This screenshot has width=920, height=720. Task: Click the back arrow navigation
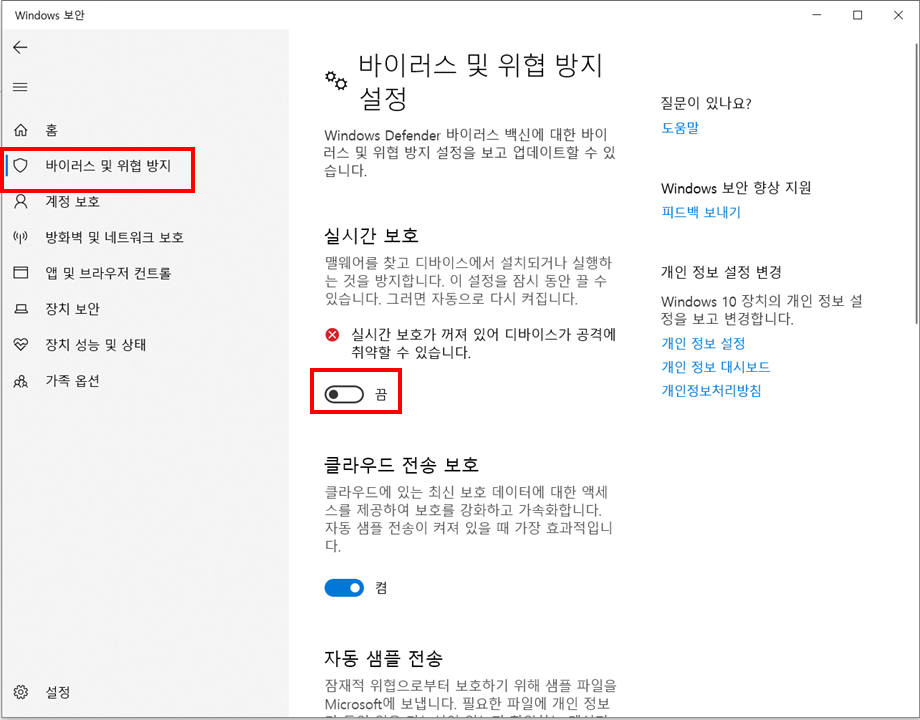(19, 47)
